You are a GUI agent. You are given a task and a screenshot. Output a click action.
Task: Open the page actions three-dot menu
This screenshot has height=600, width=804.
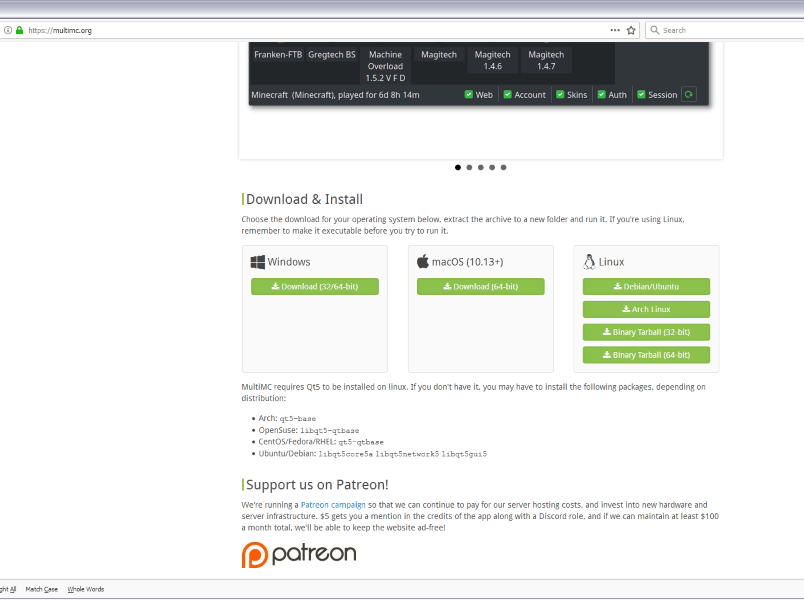pos(615,30)
